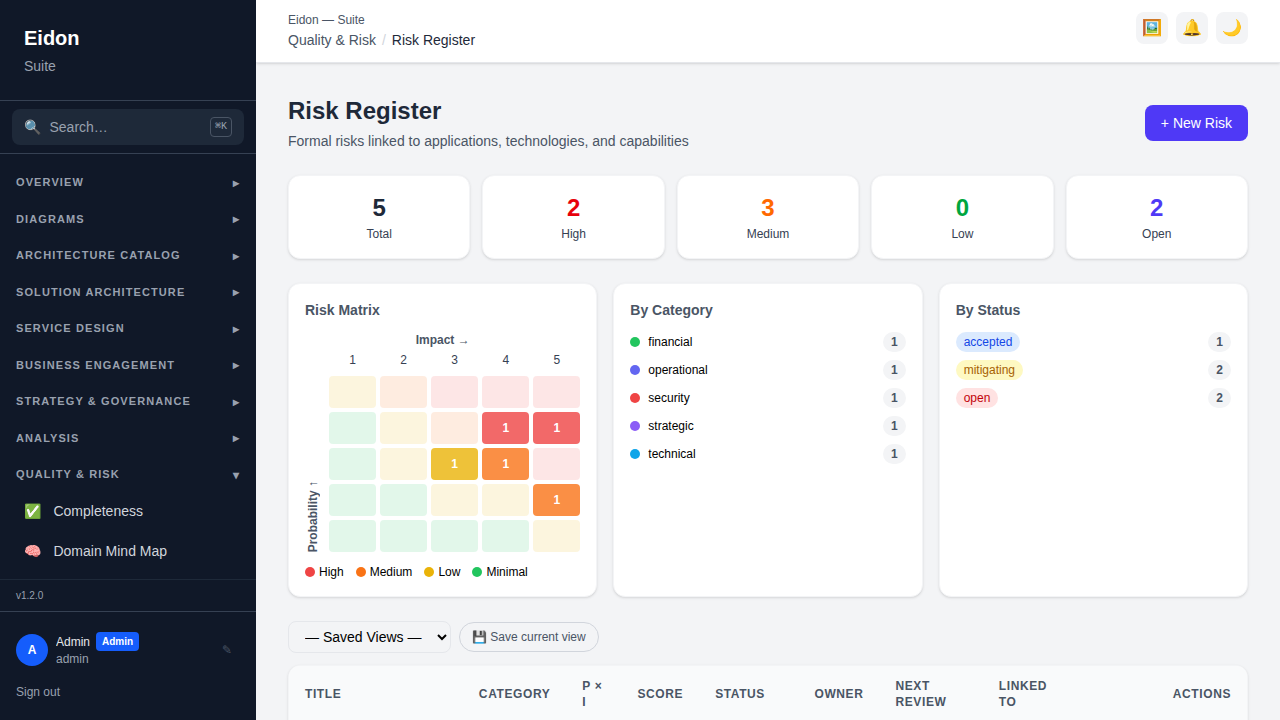Click the search magnifier icon

[32, 127]
